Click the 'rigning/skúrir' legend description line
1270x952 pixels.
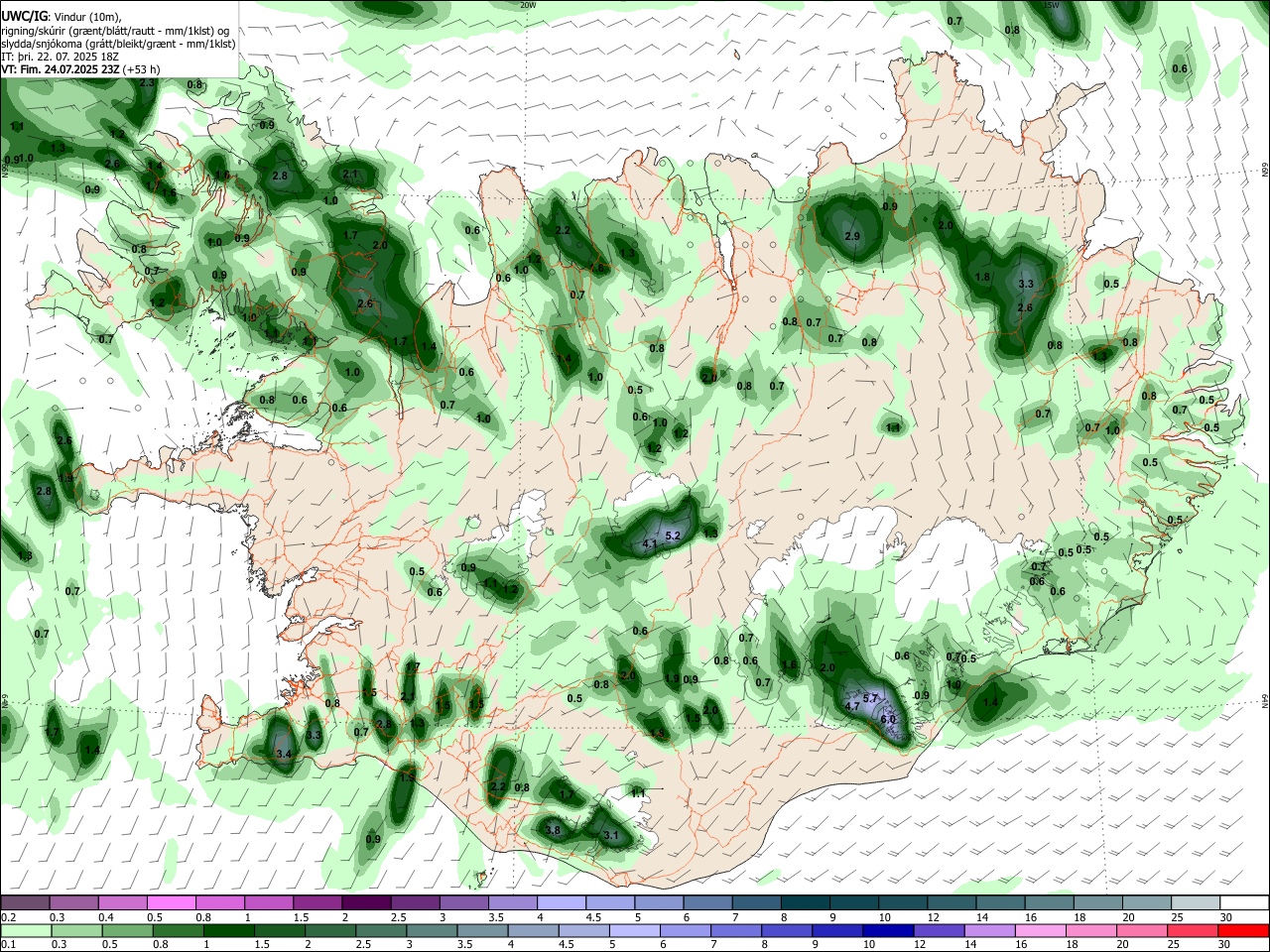(114, 31)
